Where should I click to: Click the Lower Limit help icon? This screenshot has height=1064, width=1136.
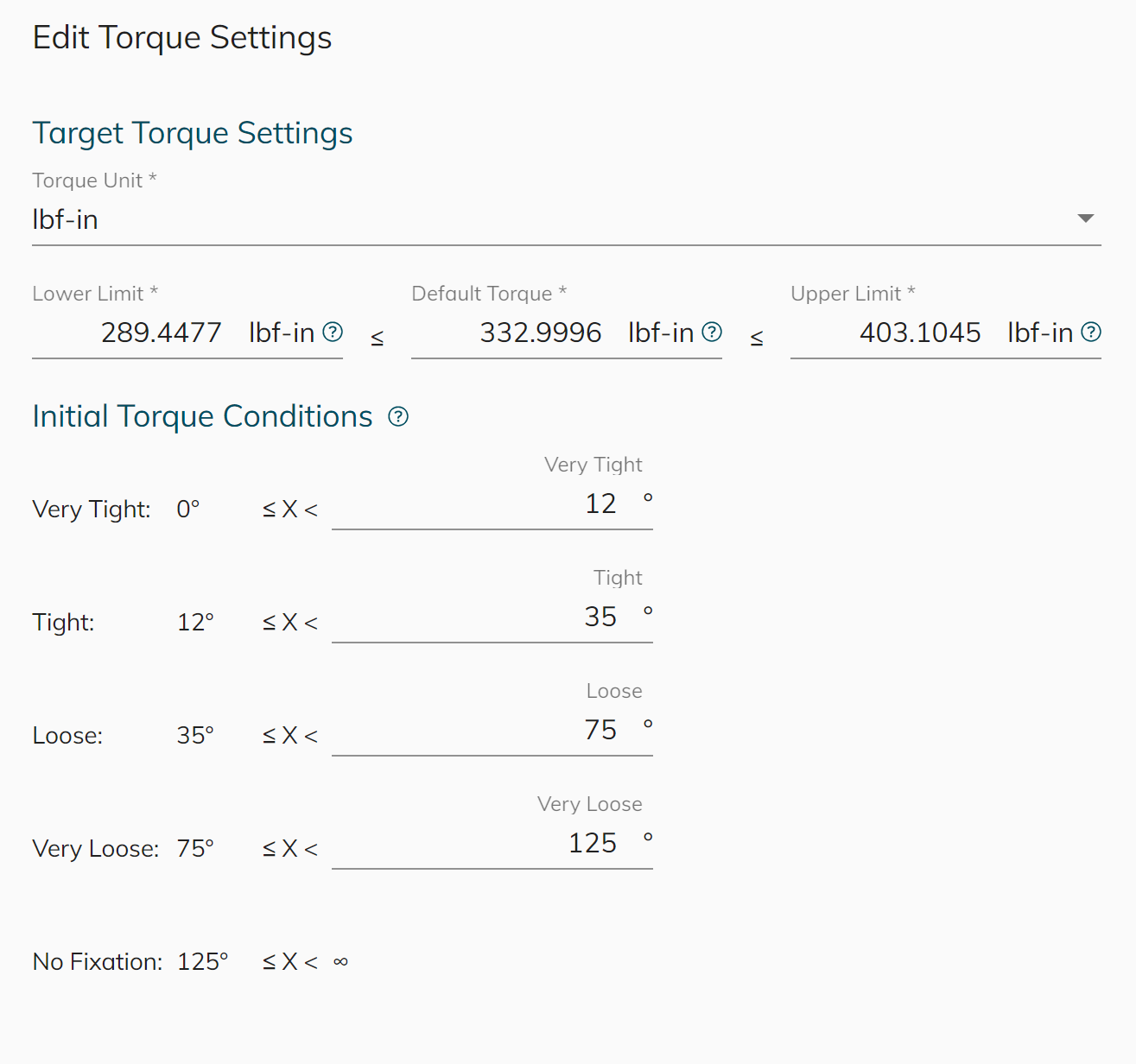point(333,332)
